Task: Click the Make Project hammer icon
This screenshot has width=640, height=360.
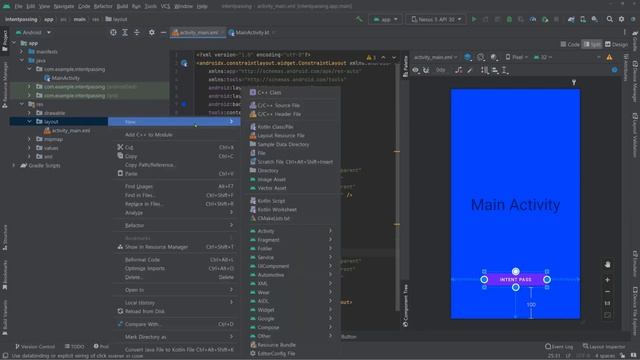Action: point(359,19)
